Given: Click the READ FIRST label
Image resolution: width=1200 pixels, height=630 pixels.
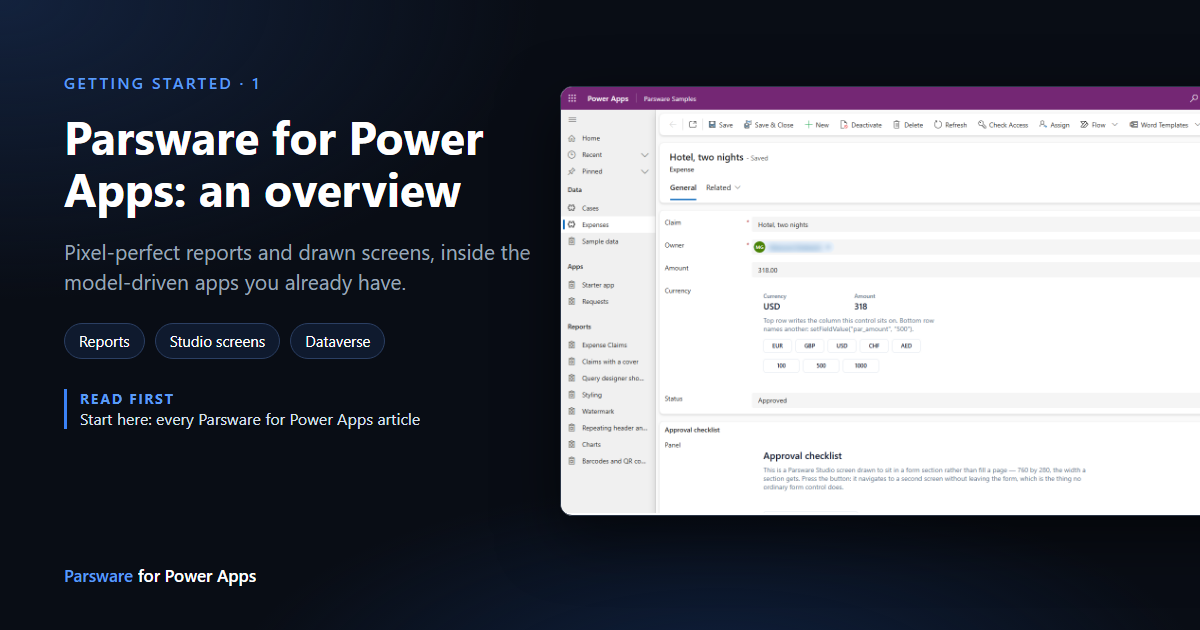Looking at the screenshot, I should [127, 399].
